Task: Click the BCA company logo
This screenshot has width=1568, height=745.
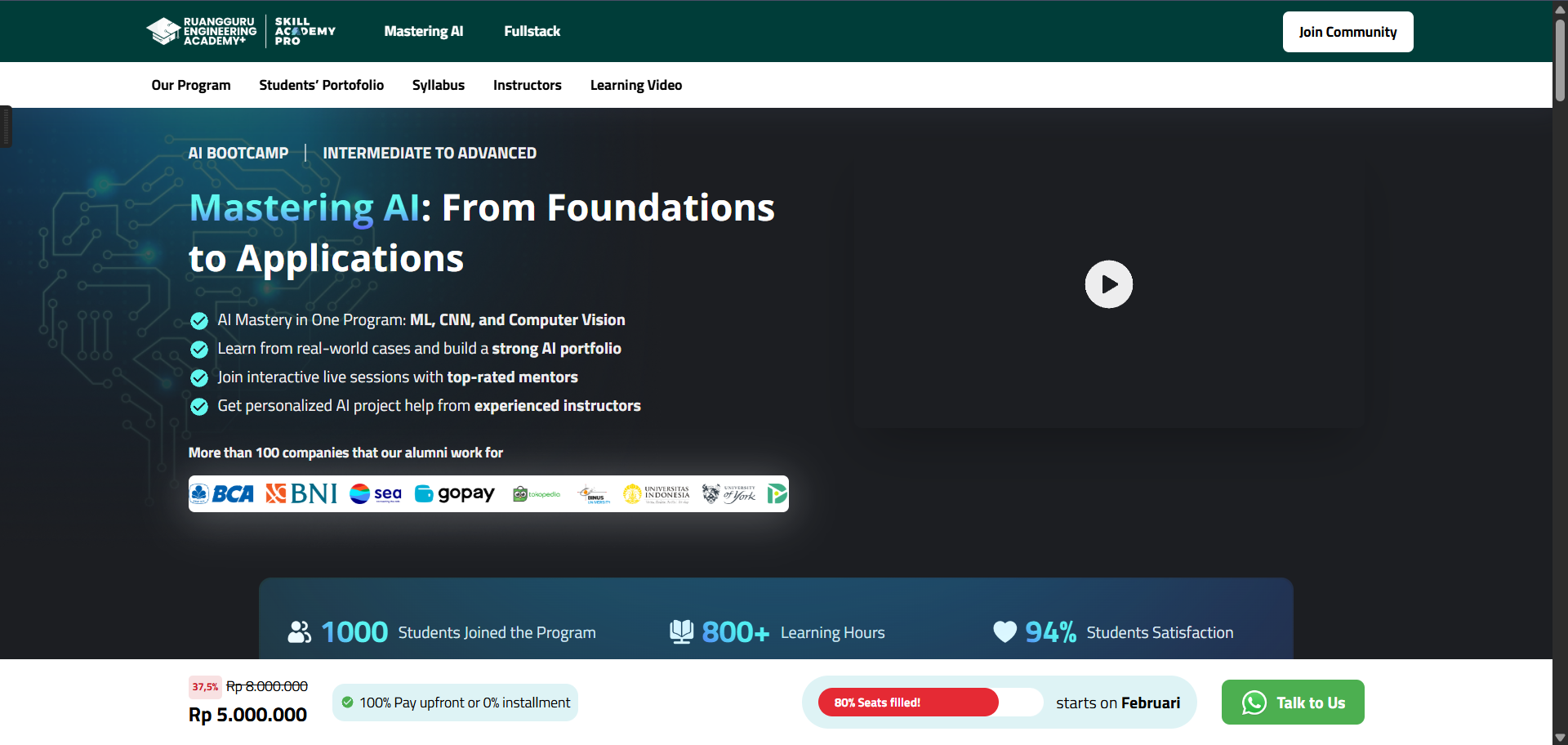Action: (222, 493)
